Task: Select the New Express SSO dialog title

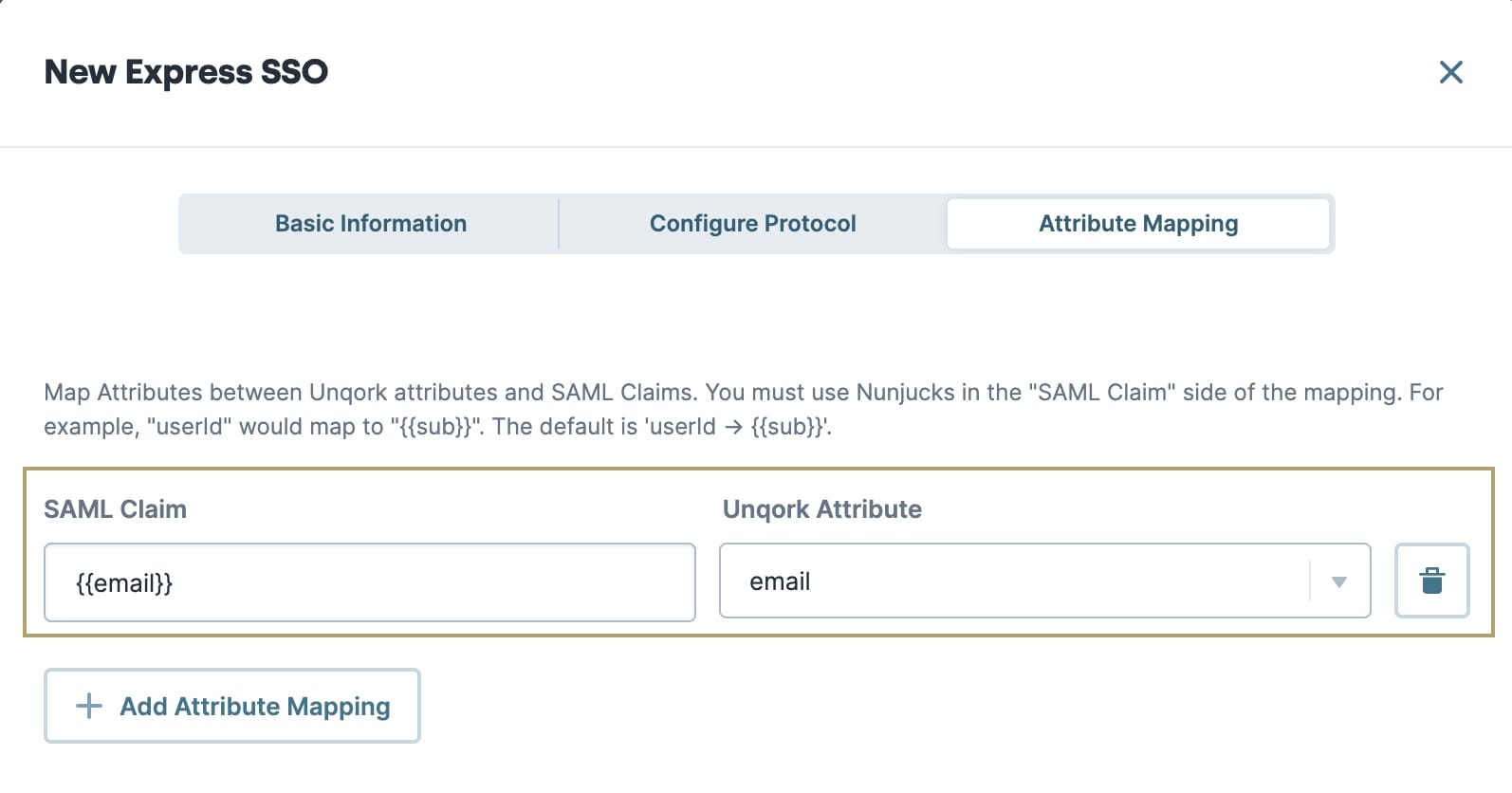Action: coord(186,72)
